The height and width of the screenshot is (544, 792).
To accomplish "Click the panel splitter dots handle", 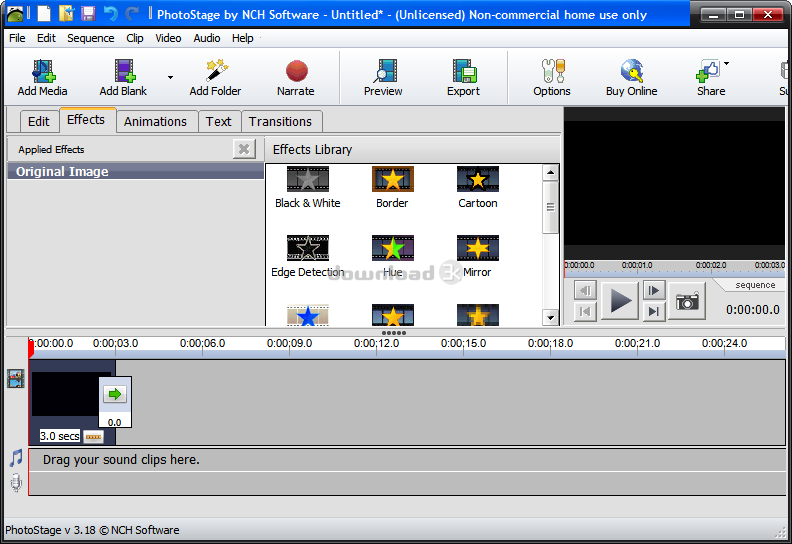I will pos(394,333).
